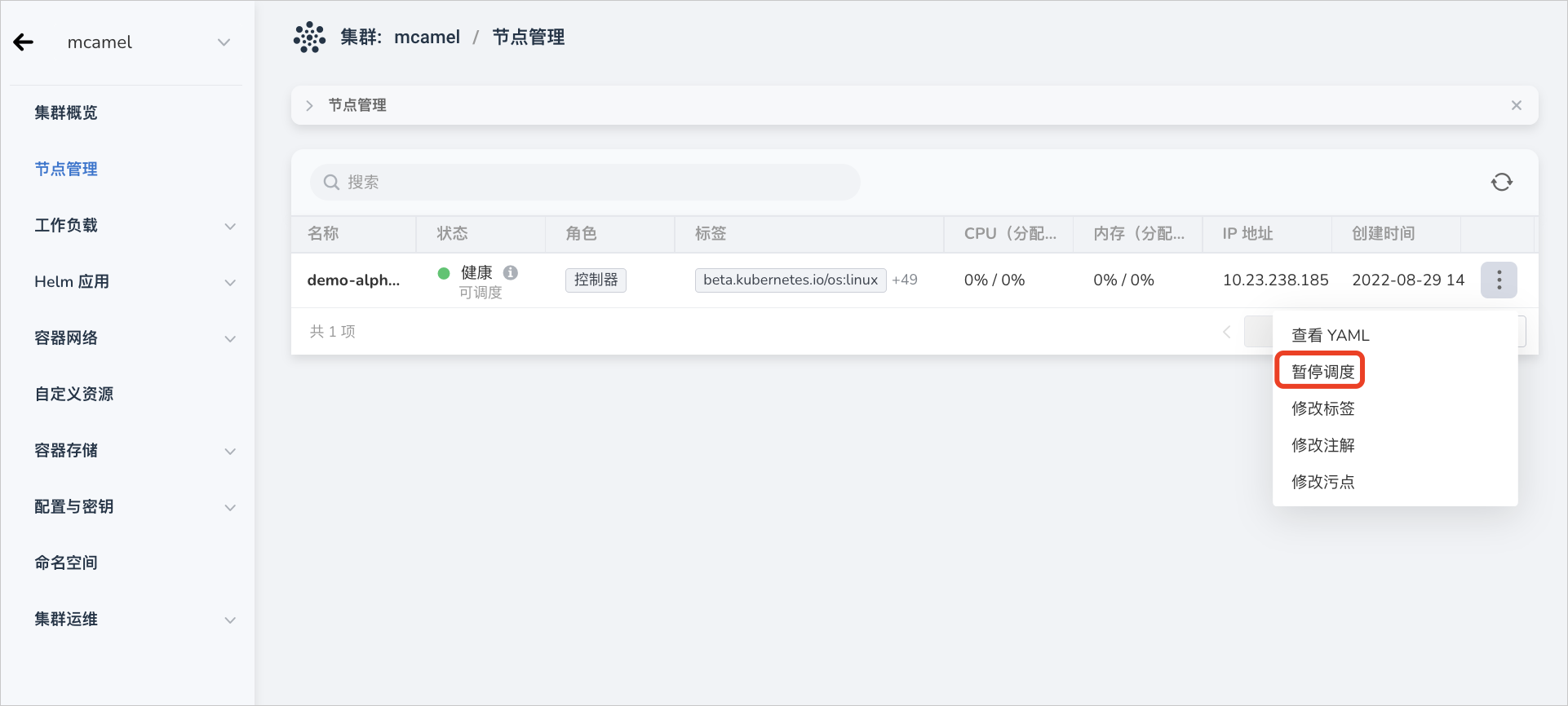Click the cluster logo icon in header

pos(309,38)
